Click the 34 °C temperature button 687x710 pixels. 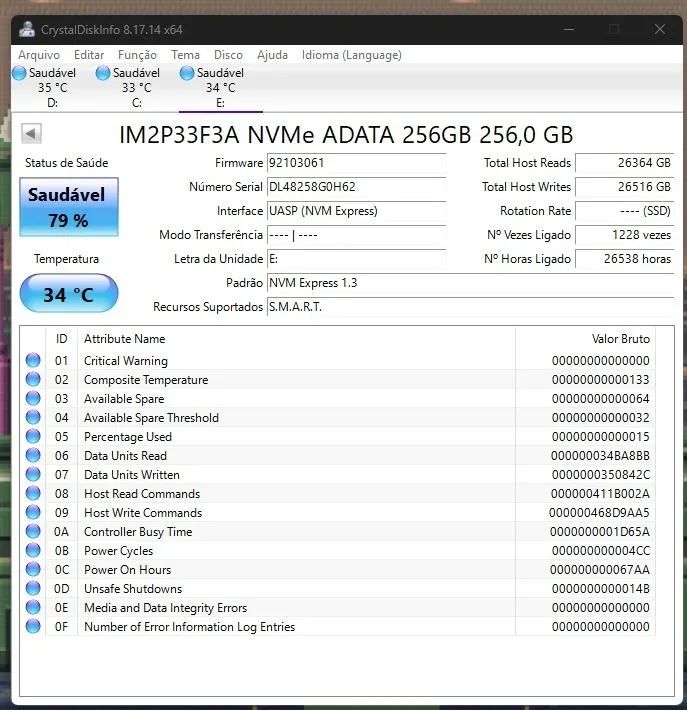(69, 293)
